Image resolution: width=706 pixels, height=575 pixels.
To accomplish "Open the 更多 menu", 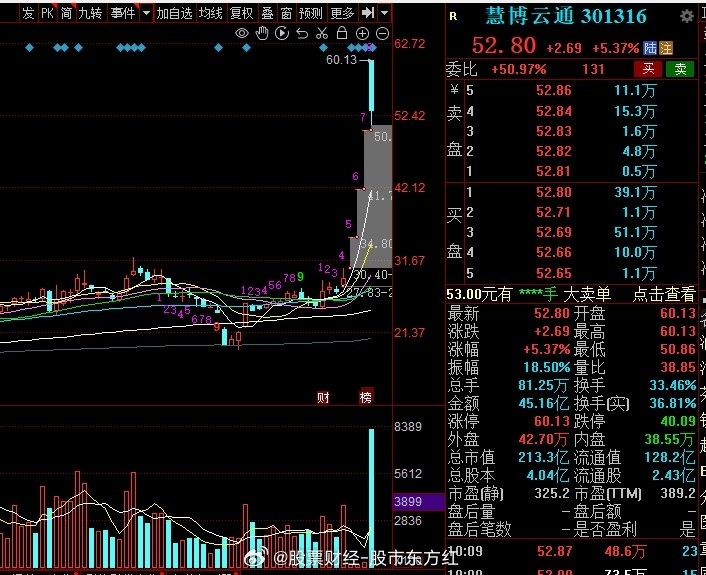I will tap(342, 13).
